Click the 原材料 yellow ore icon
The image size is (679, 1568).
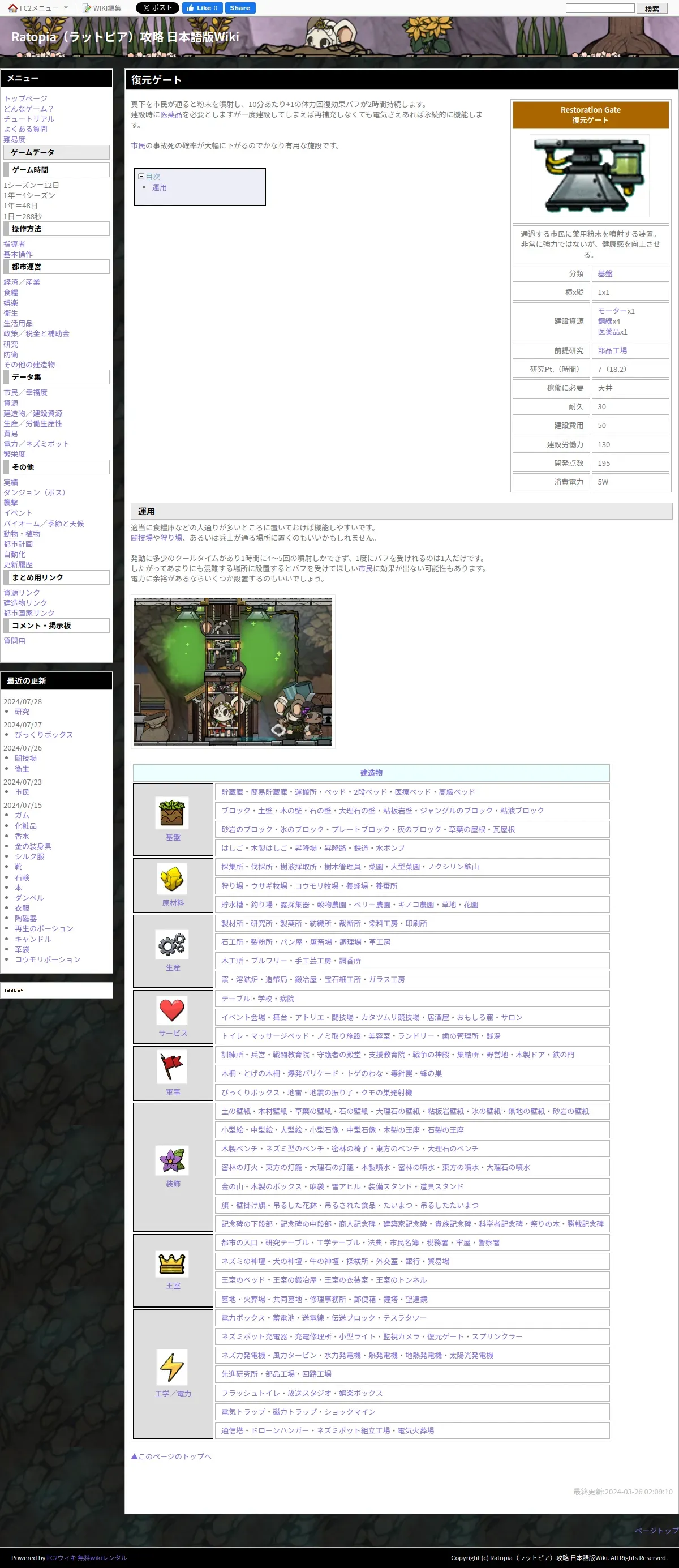(172, 879)
